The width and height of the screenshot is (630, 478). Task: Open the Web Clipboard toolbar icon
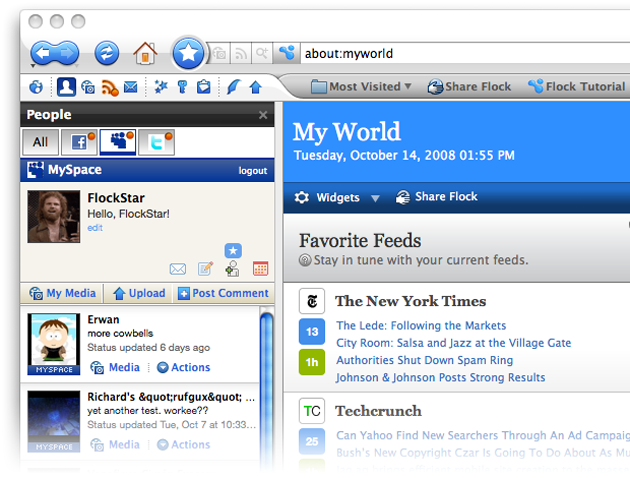click(x=204, y=87)
